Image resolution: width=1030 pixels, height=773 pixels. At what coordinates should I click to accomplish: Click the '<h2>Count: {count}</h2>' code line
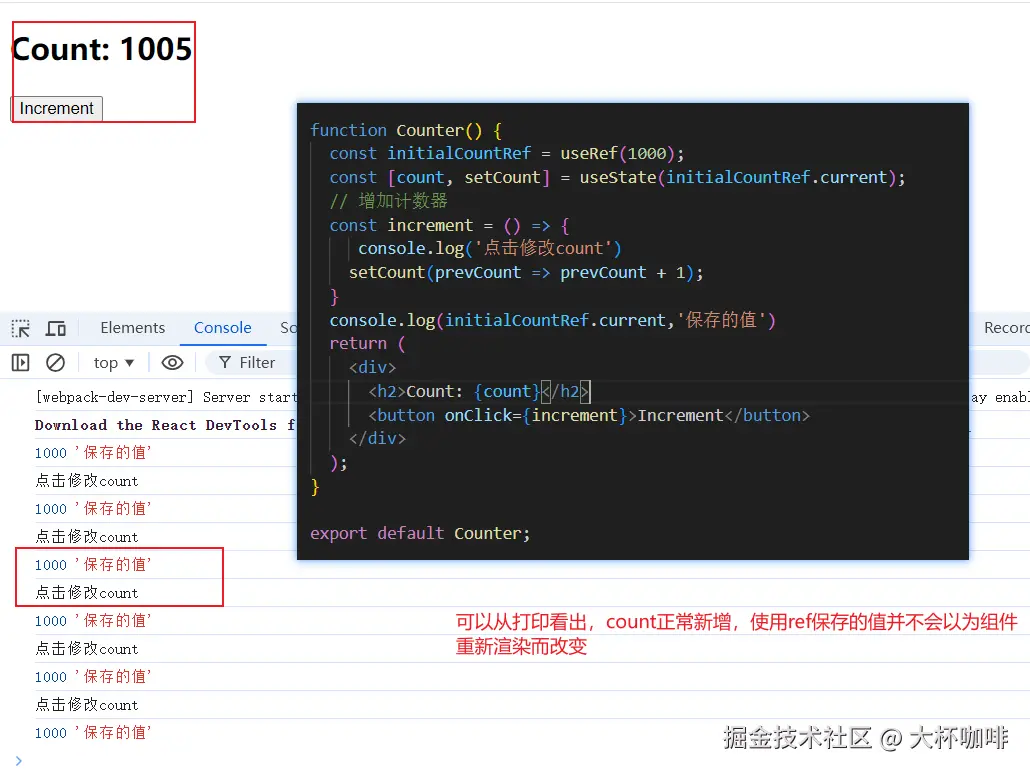tap(480, 391)
